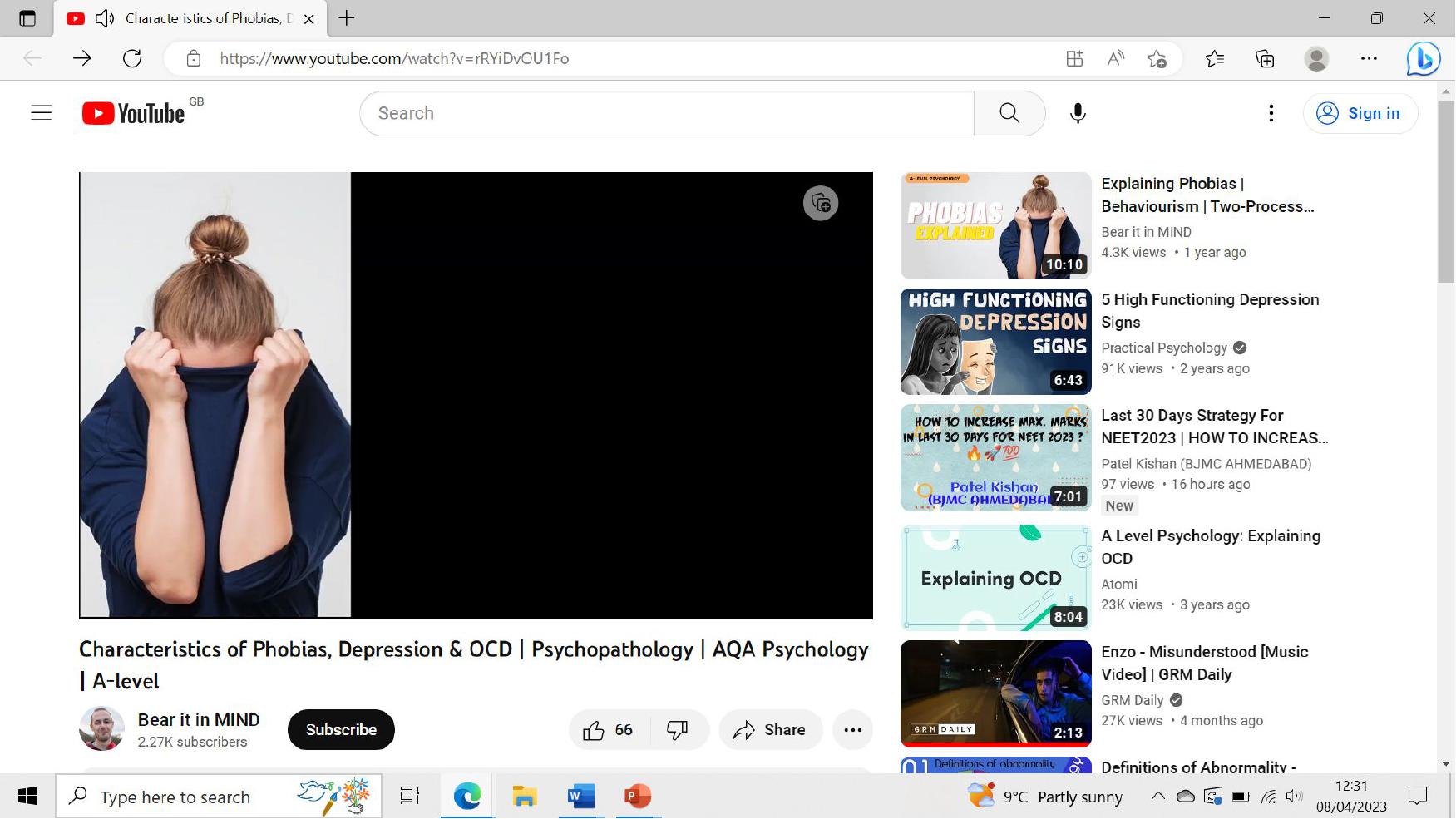Show hidden system tray icons chevron

1157,797
